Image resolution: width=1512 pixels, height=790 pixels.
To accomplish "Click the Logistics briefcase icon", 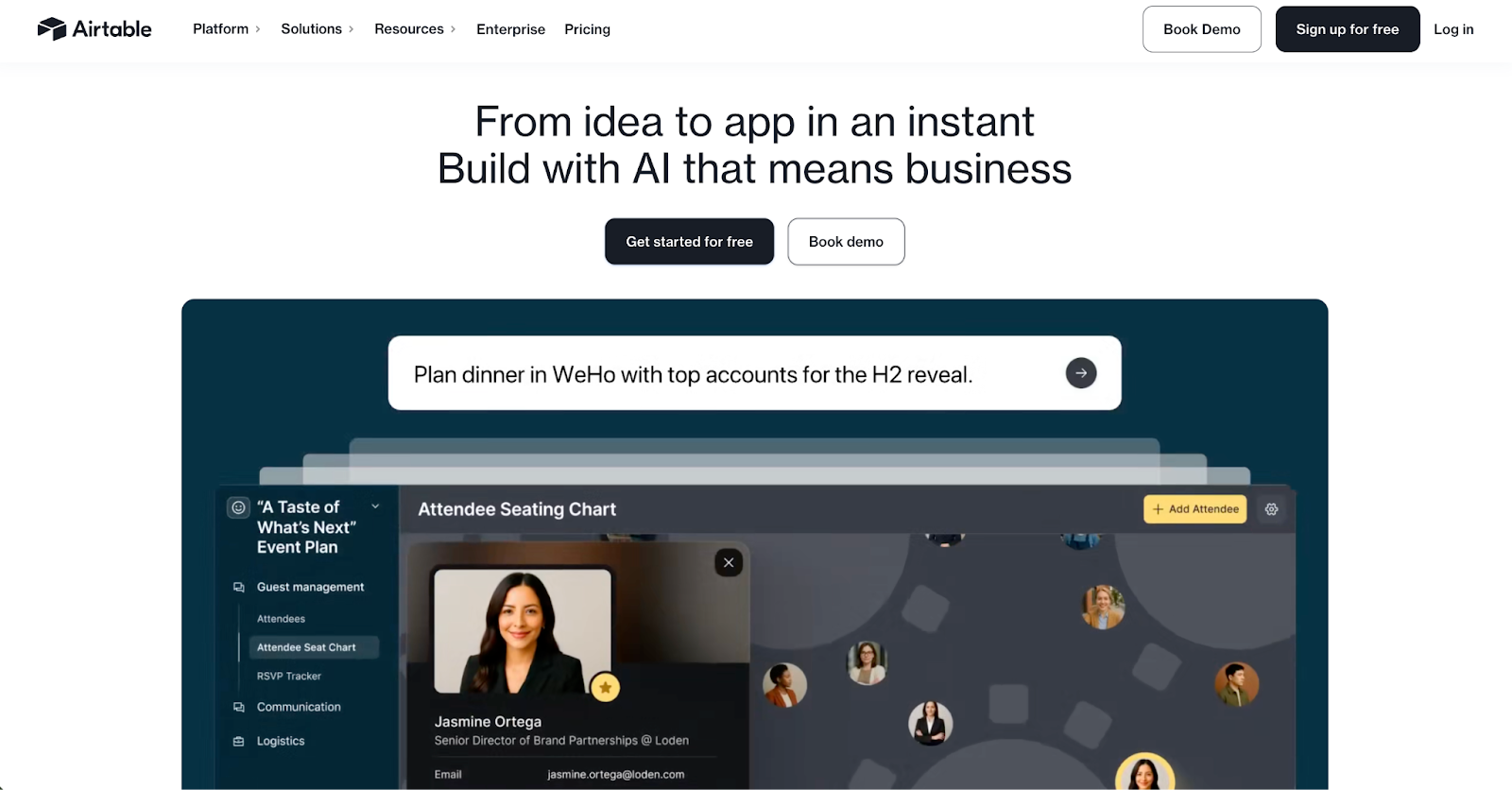I will [239, 741].
